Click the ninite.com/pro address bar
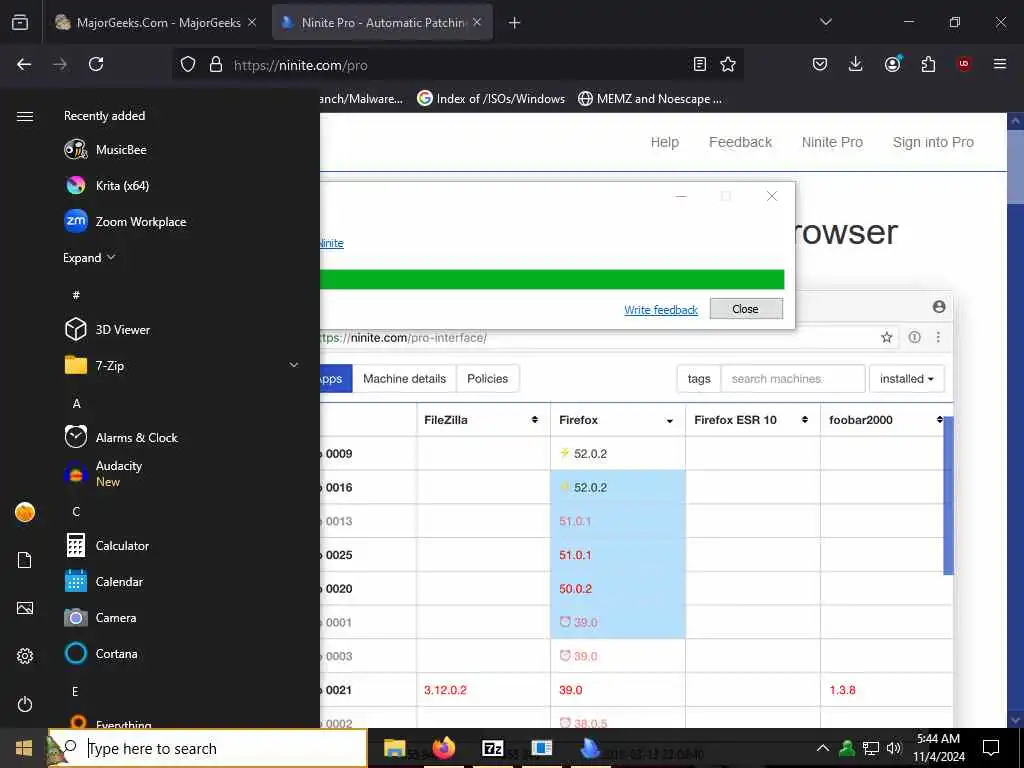Image resolution: width=1024 pixels, height=768 pixels. [x=457, y=65]
